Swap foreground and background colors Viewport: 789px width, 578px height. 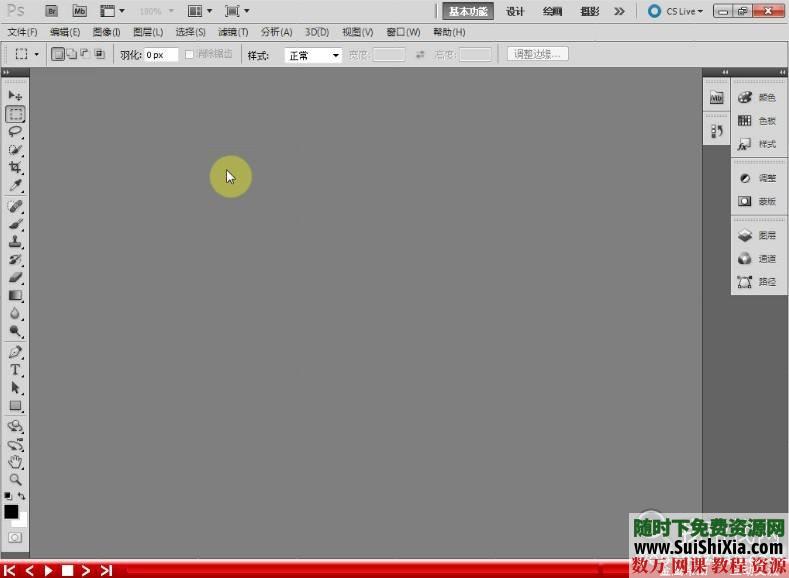(22, 496)
